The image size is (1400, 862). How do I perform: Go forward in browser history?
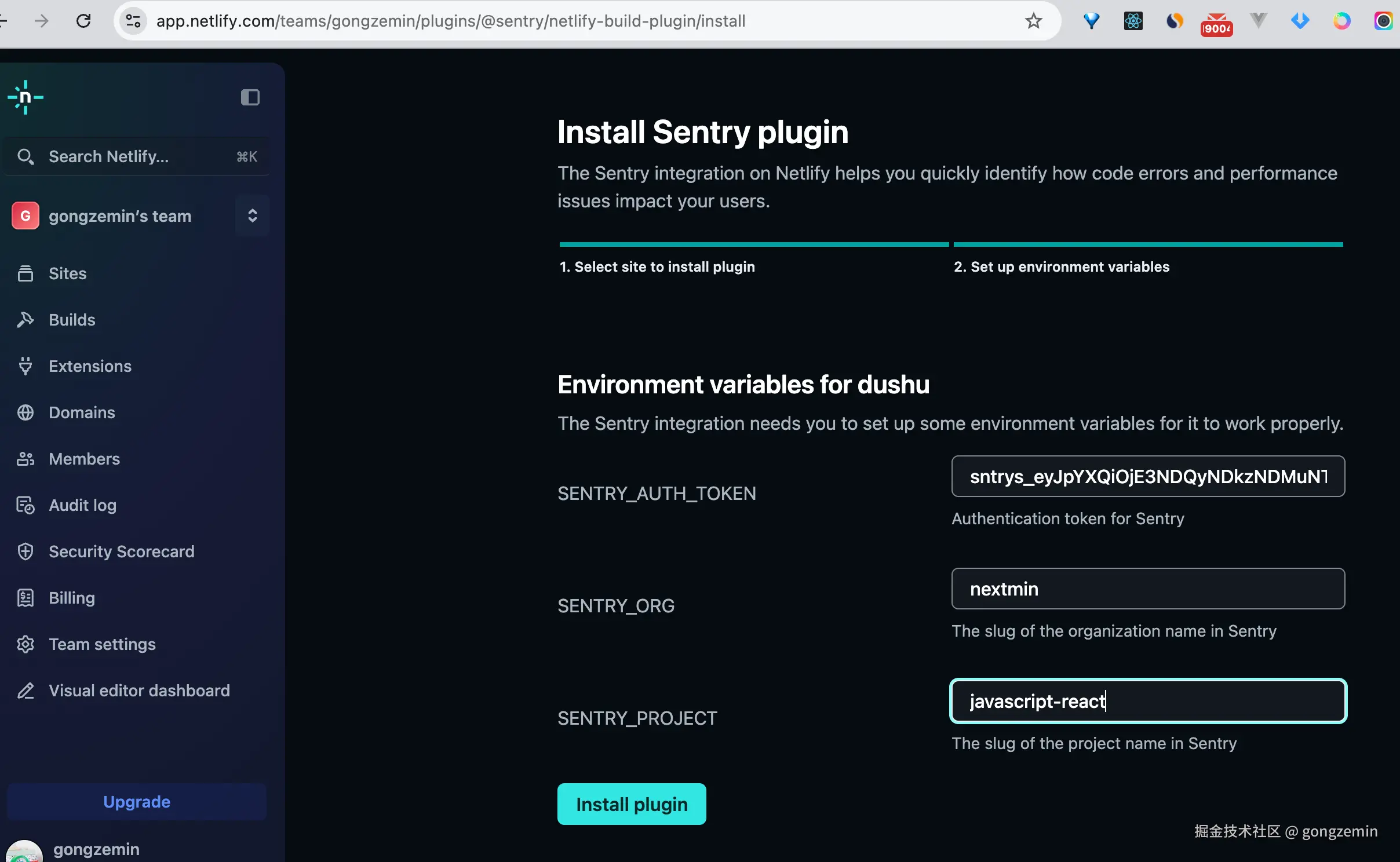tap(42, 21)
